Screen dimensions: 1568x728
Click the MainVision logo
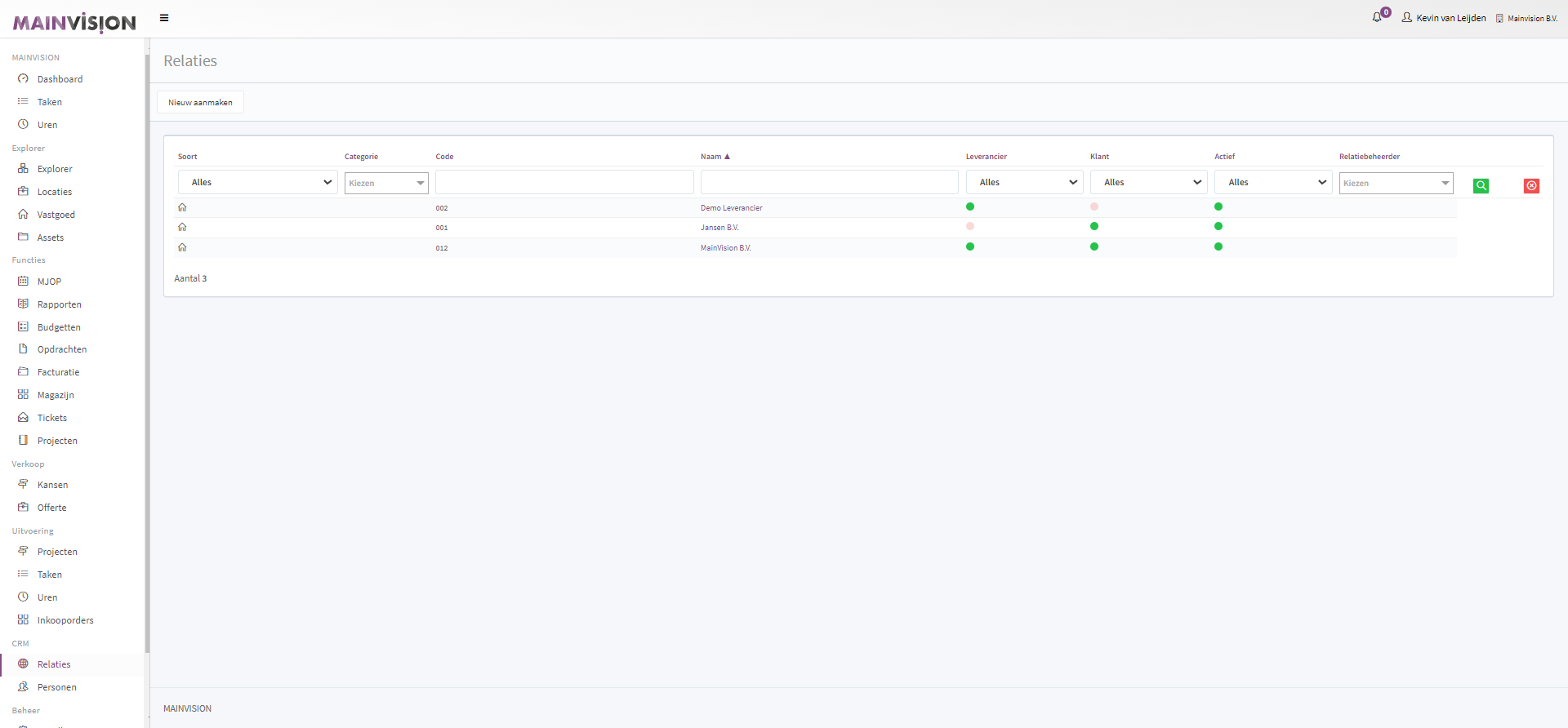click(74, 23)
